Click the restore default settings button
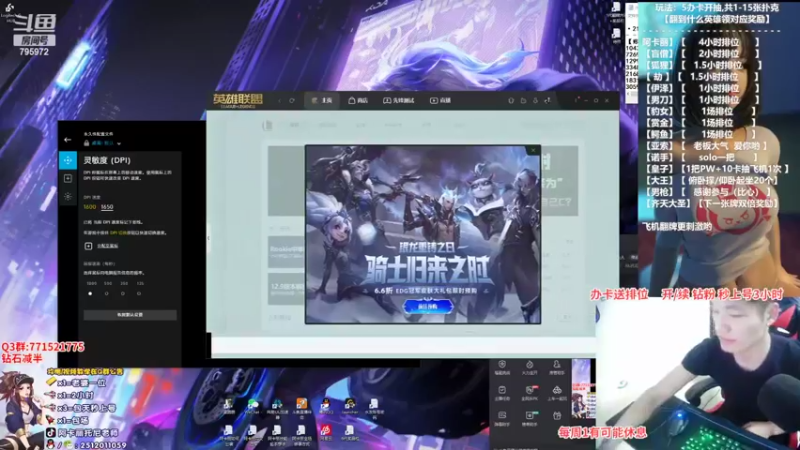This screenshot has height=450, width=800. tap(130, 315)
